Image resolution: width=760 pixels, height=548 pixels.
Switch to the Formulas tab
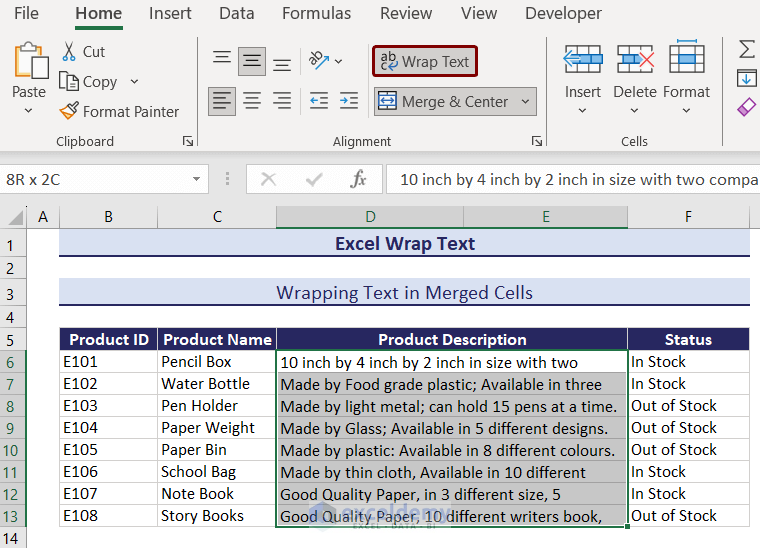tap(317, 14)
